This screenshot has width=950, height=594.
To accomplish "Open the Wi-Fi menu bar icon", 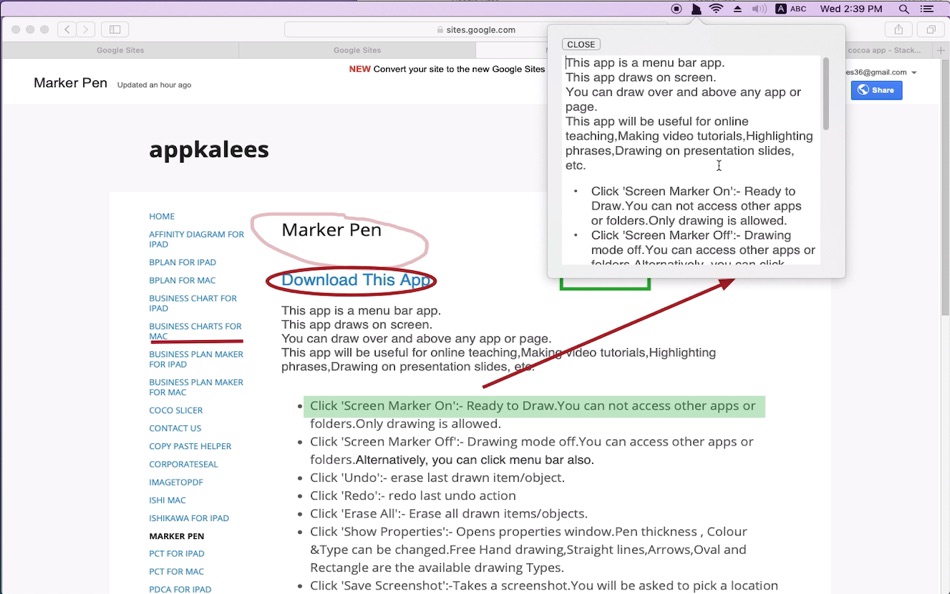I will (716, 9).
